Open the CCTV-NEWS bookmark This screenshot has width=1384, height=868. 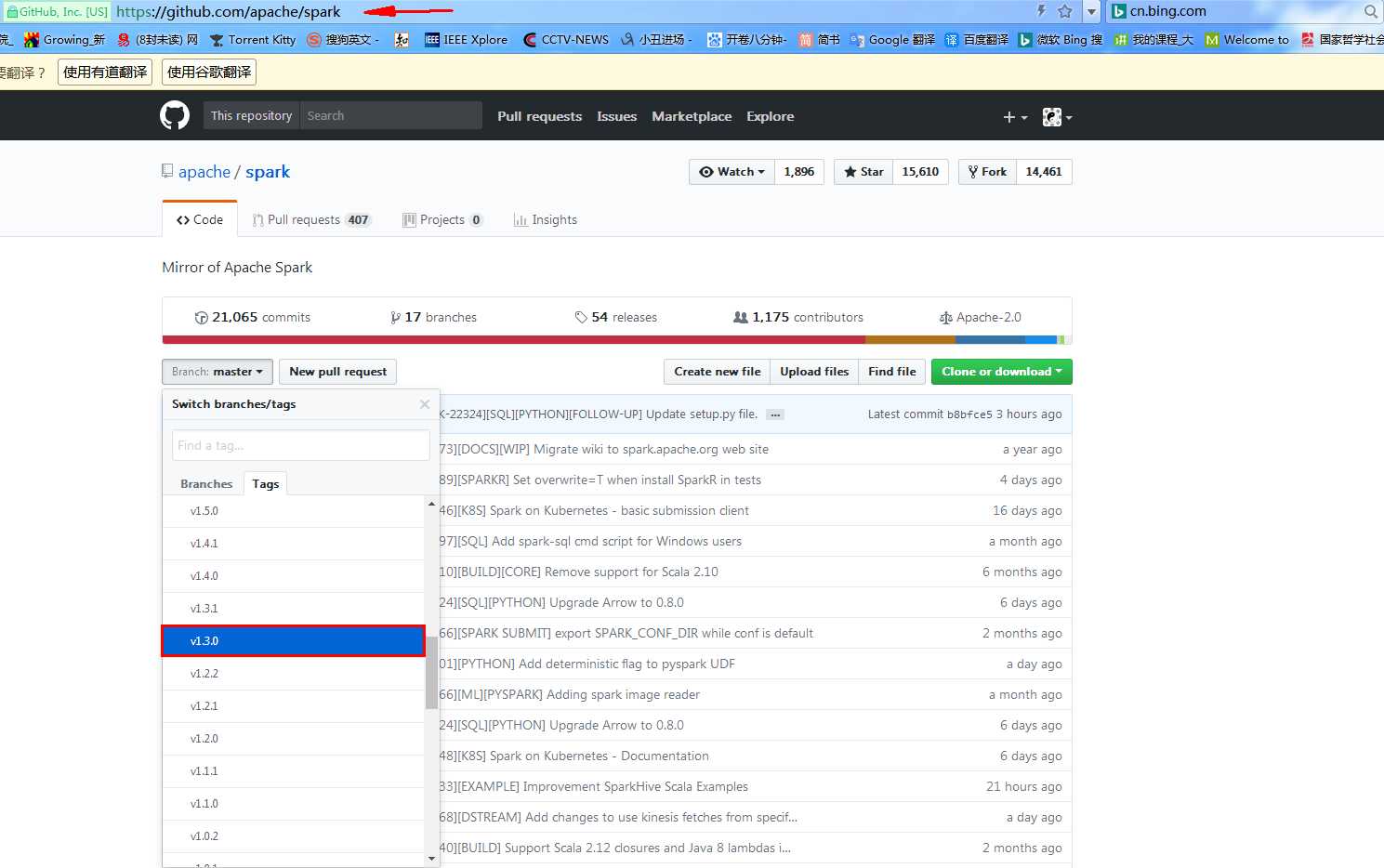(565, 40)
